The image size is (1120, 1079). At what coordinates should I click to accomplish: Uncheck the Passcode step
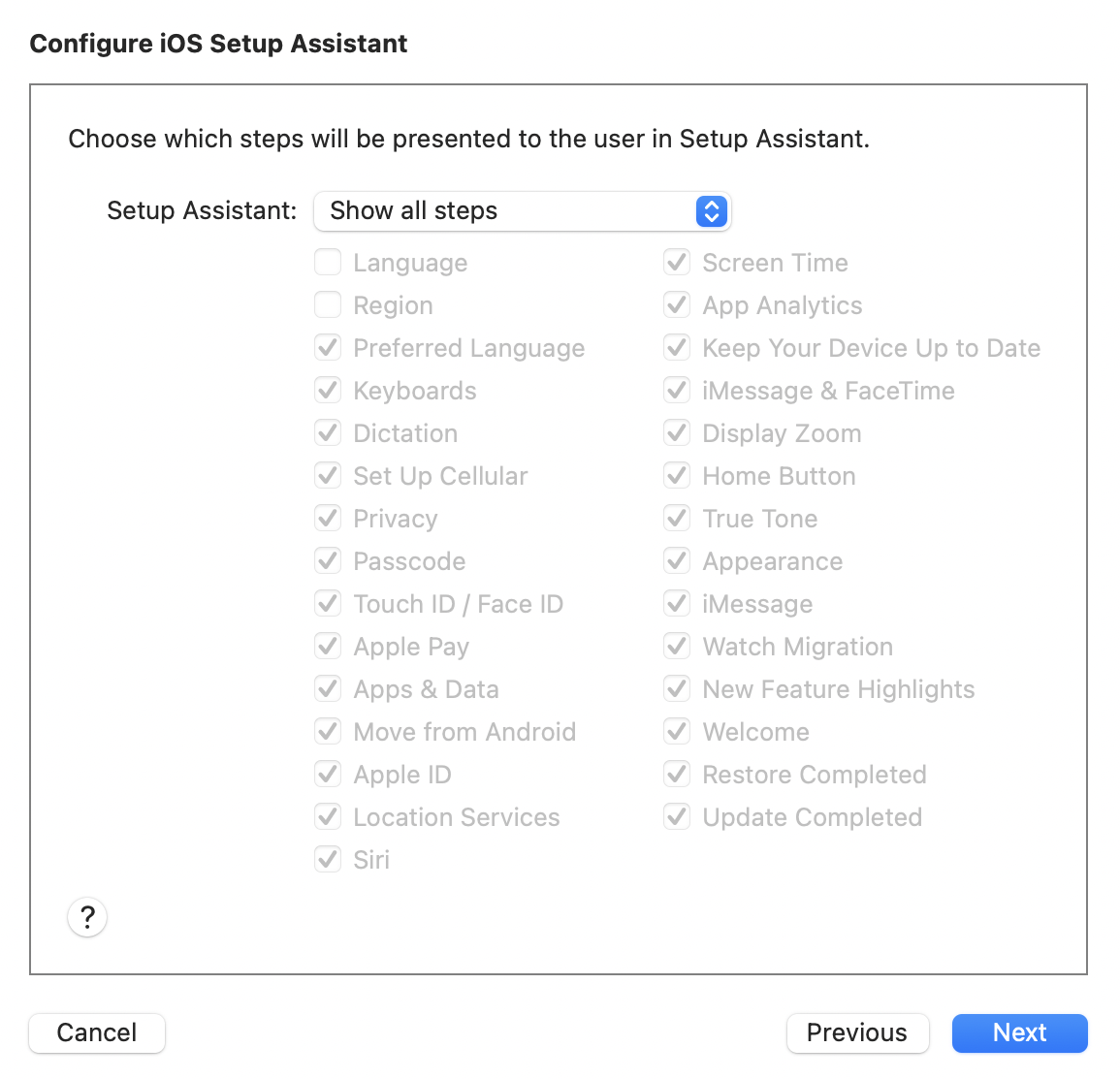328,560
